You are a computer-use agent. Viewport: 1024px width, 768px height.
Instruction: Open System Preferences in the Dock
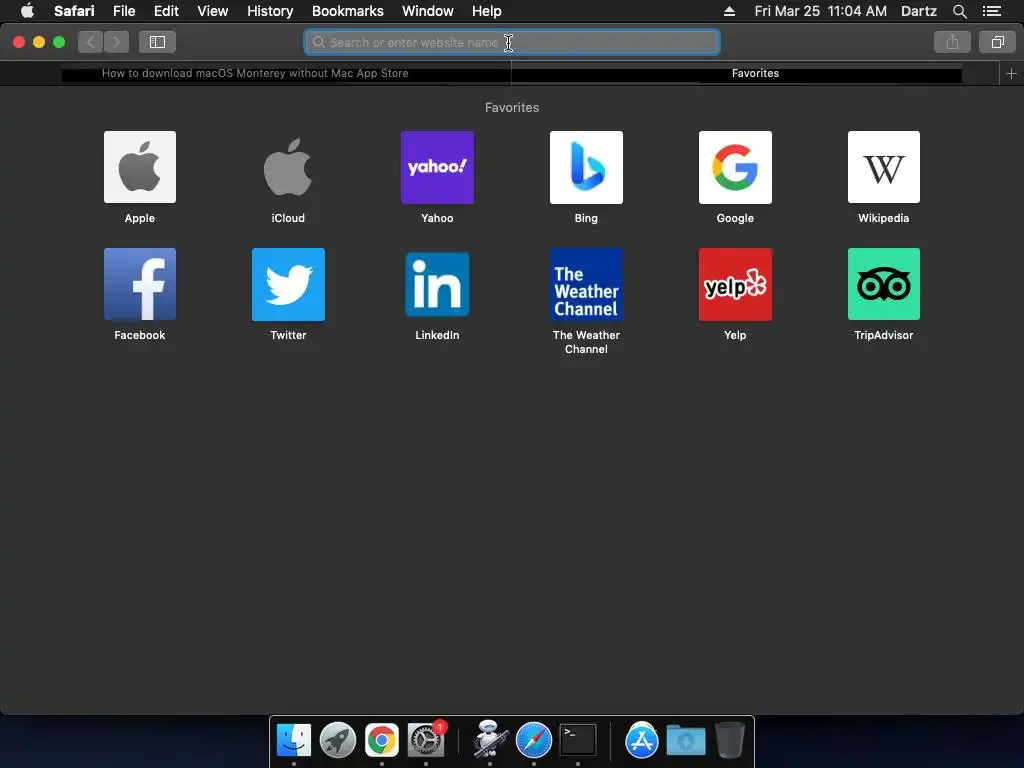(426, 740)
